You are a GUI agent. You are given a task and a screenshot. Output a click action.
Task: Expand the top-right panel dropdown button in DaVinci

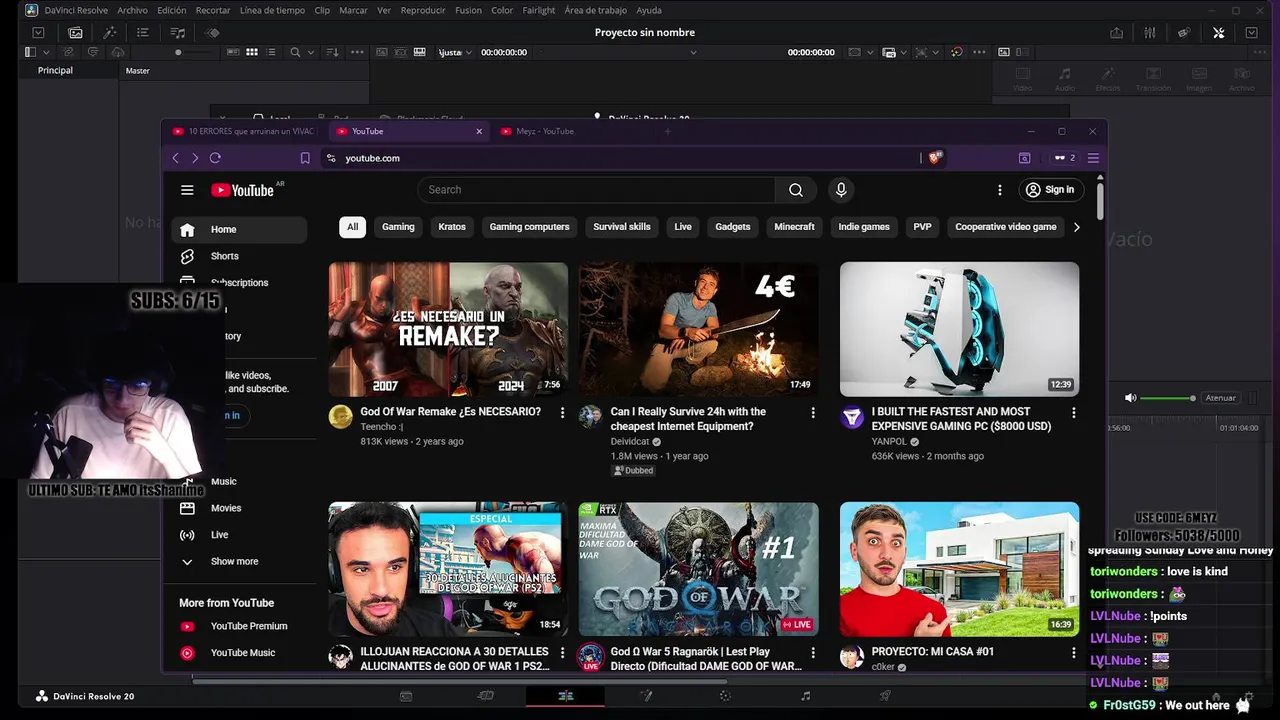point(1251,32)
